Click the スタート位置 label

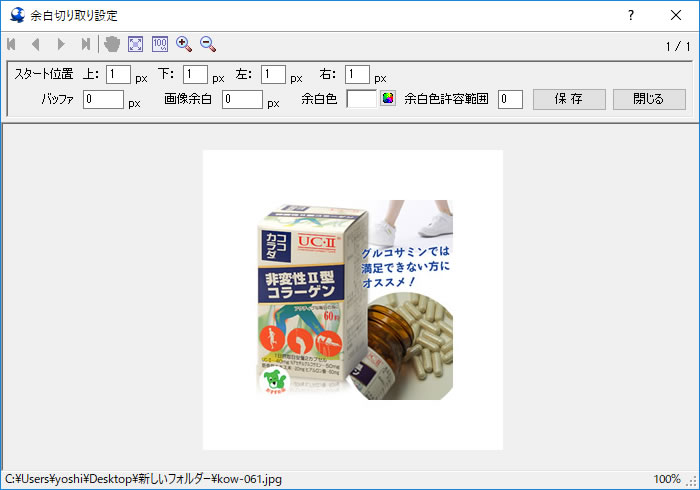[x=44, y=74]
